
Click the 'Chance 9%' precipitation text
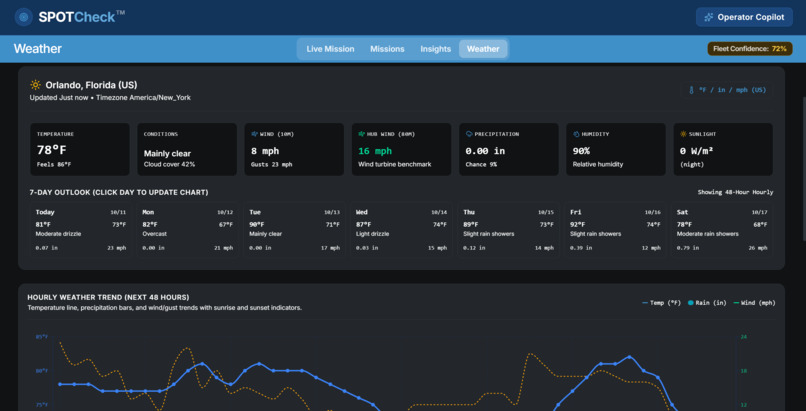click(x=481, y=164)
